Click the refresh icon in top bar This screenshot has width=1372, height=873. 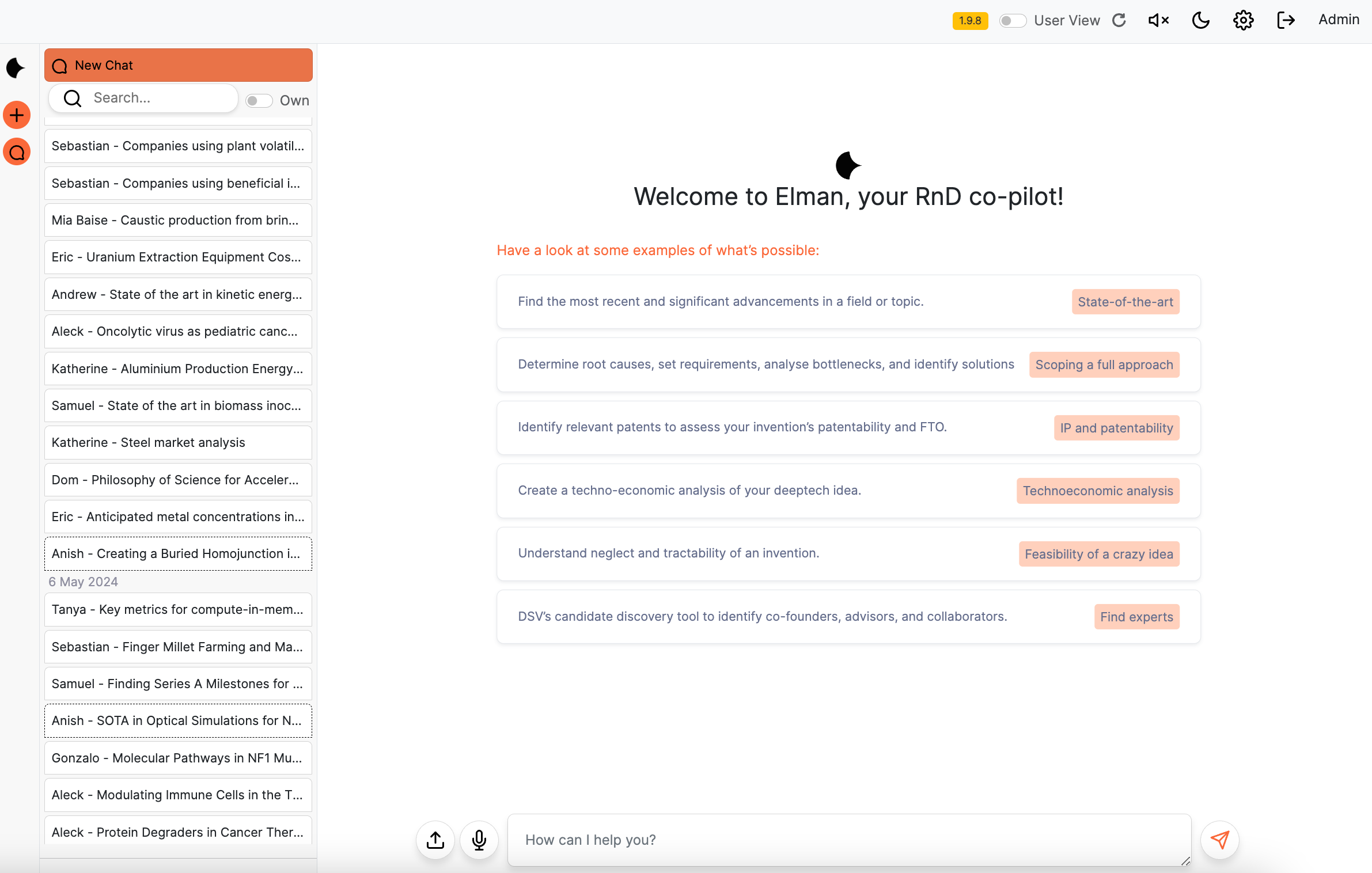1119,21
